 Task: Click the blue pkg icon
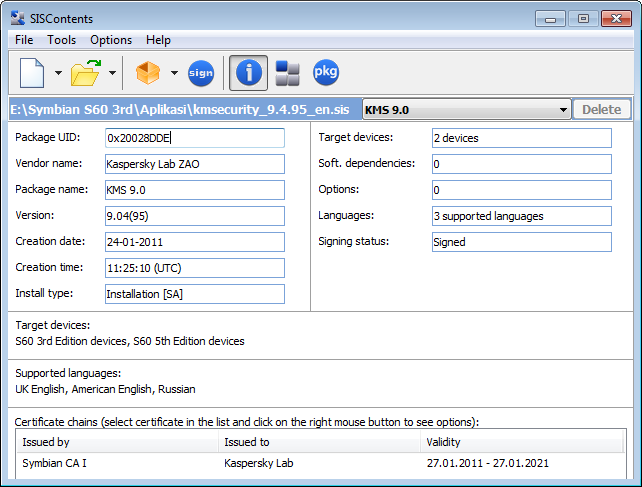point(326,72)
